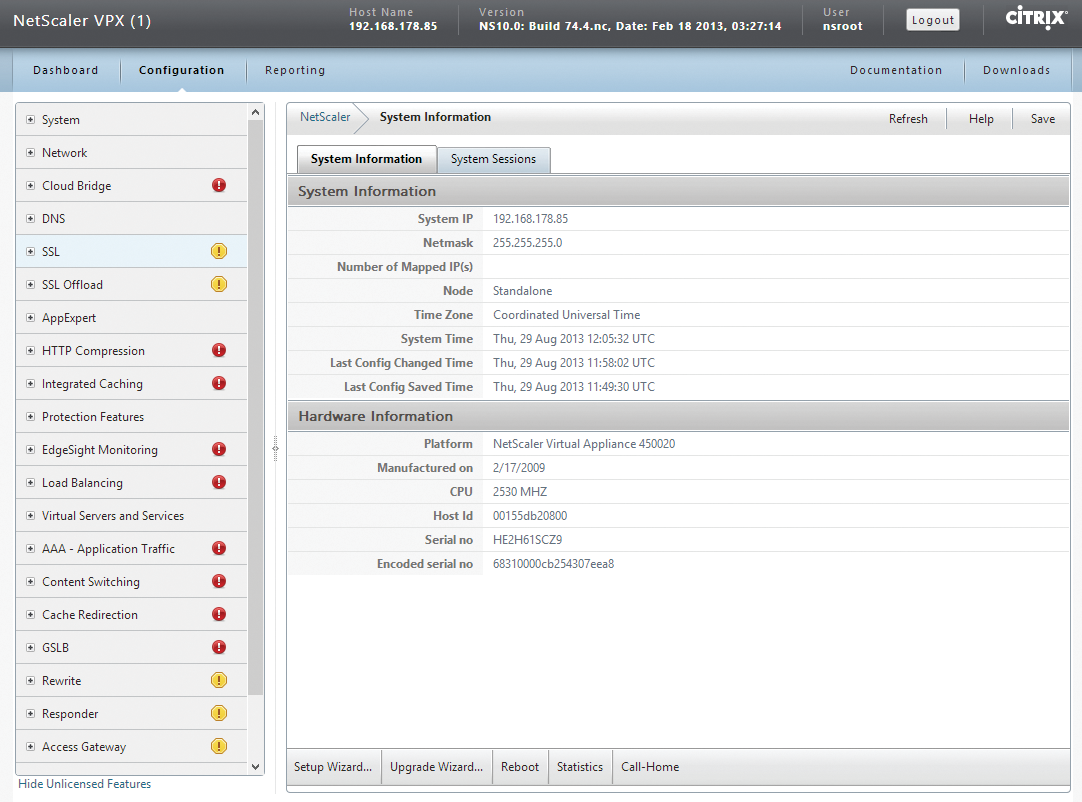This screenshot has width=1082, height=802.
Task: Click the System IP value 192.168.178.85
Action: [531, 219]
